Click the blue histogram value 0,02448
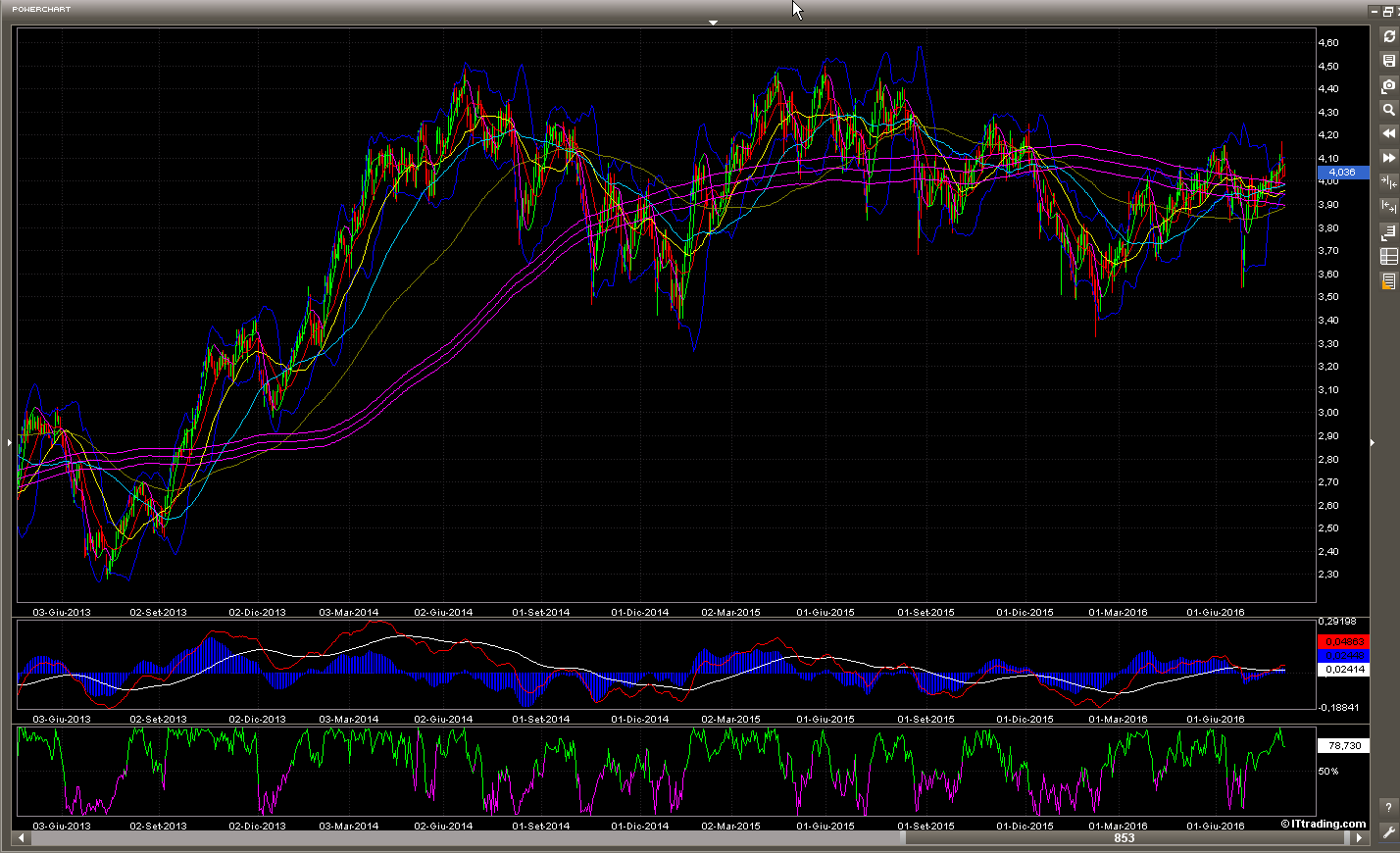The image size is (1400, 853). (1343, 656)
